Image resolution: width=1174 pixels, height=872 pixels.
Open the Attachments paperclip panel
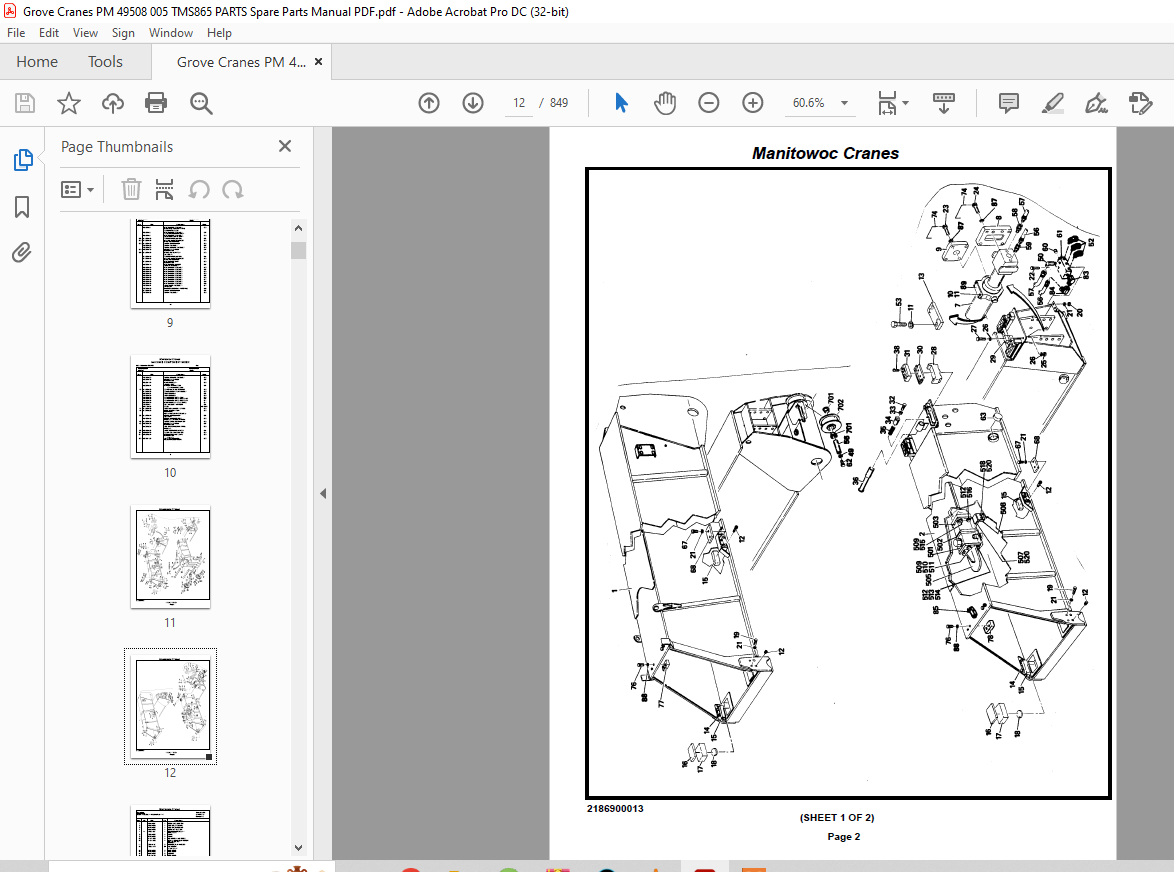(22, 253)
